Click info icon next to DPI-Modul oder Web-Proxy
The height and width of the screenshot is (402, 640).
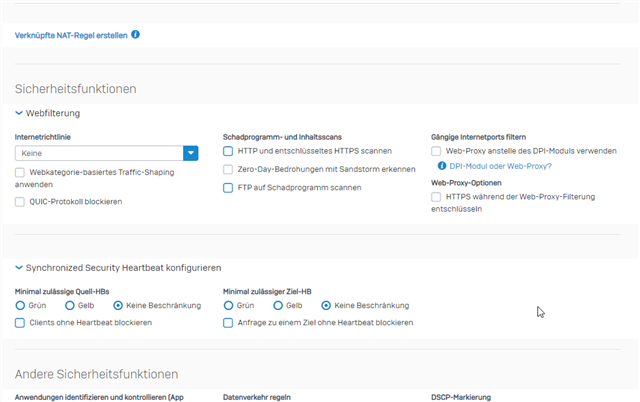click(442, 166)
